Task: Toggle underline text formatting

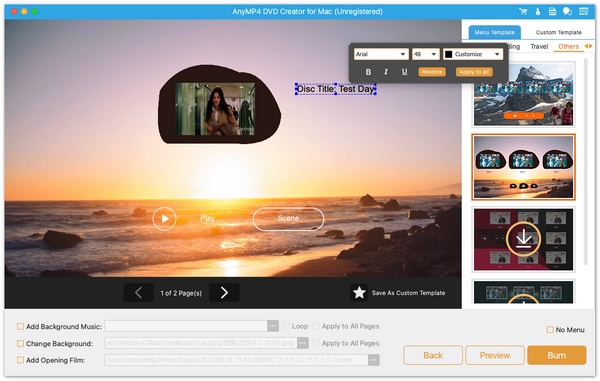Action: click(404, 72)
